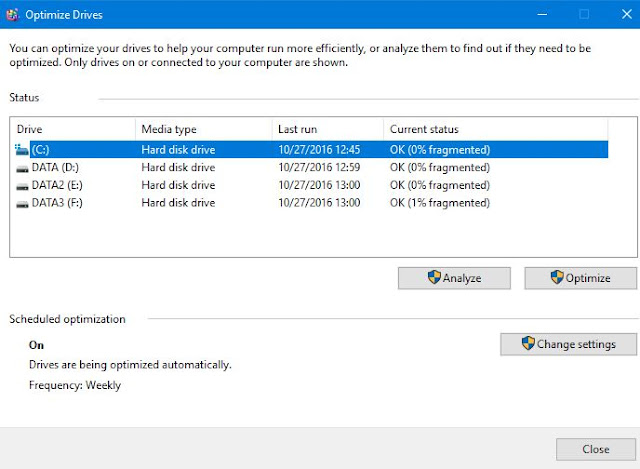The width and height of the screenshot is (640, 469).
Task: Click the DATA (D:) drive icon
Action: [x=22, y=169]
